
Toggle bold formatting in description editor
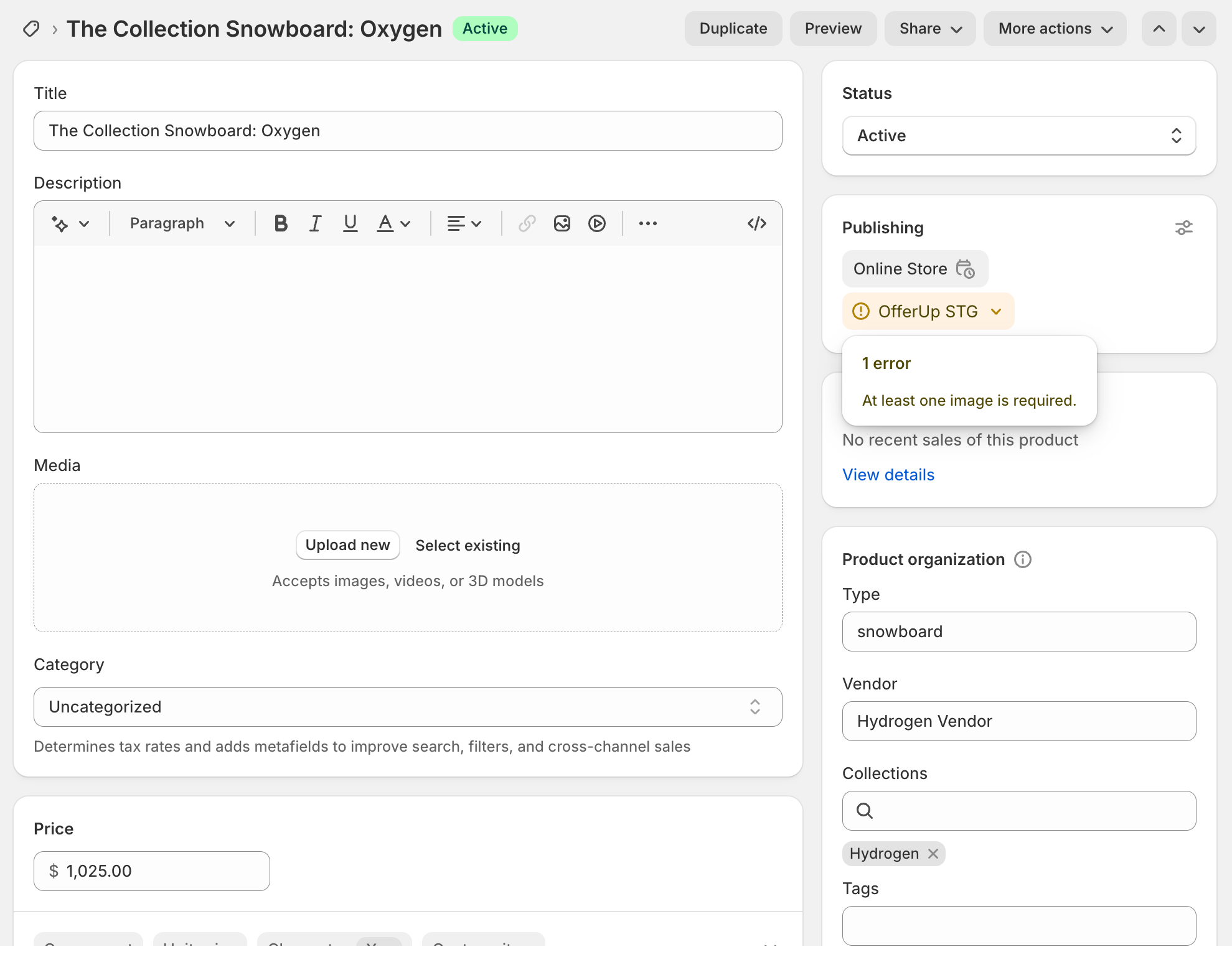(x=281, y=223)
